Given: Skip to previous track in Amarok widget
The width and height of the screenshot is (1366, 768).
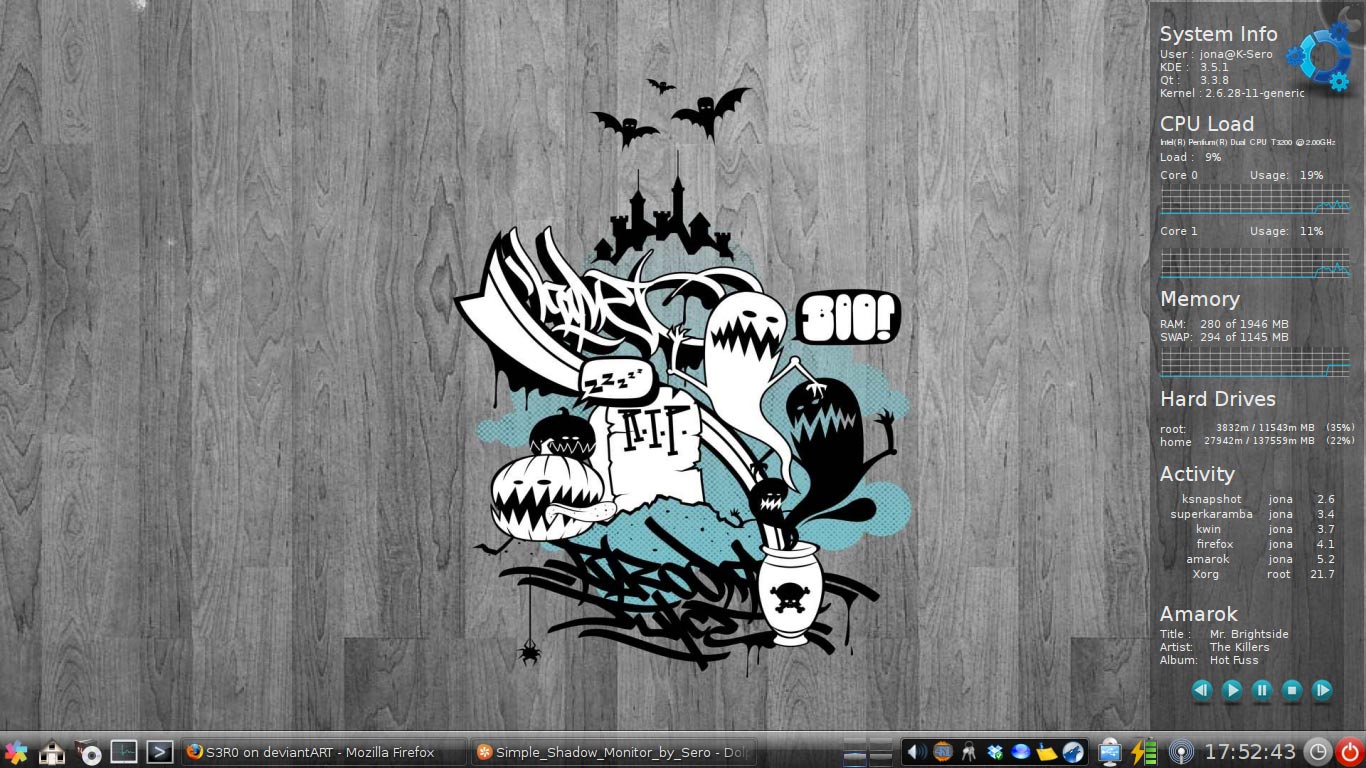Looking at the screenshot, I should pyautogui.click(x=1202, y=689).
